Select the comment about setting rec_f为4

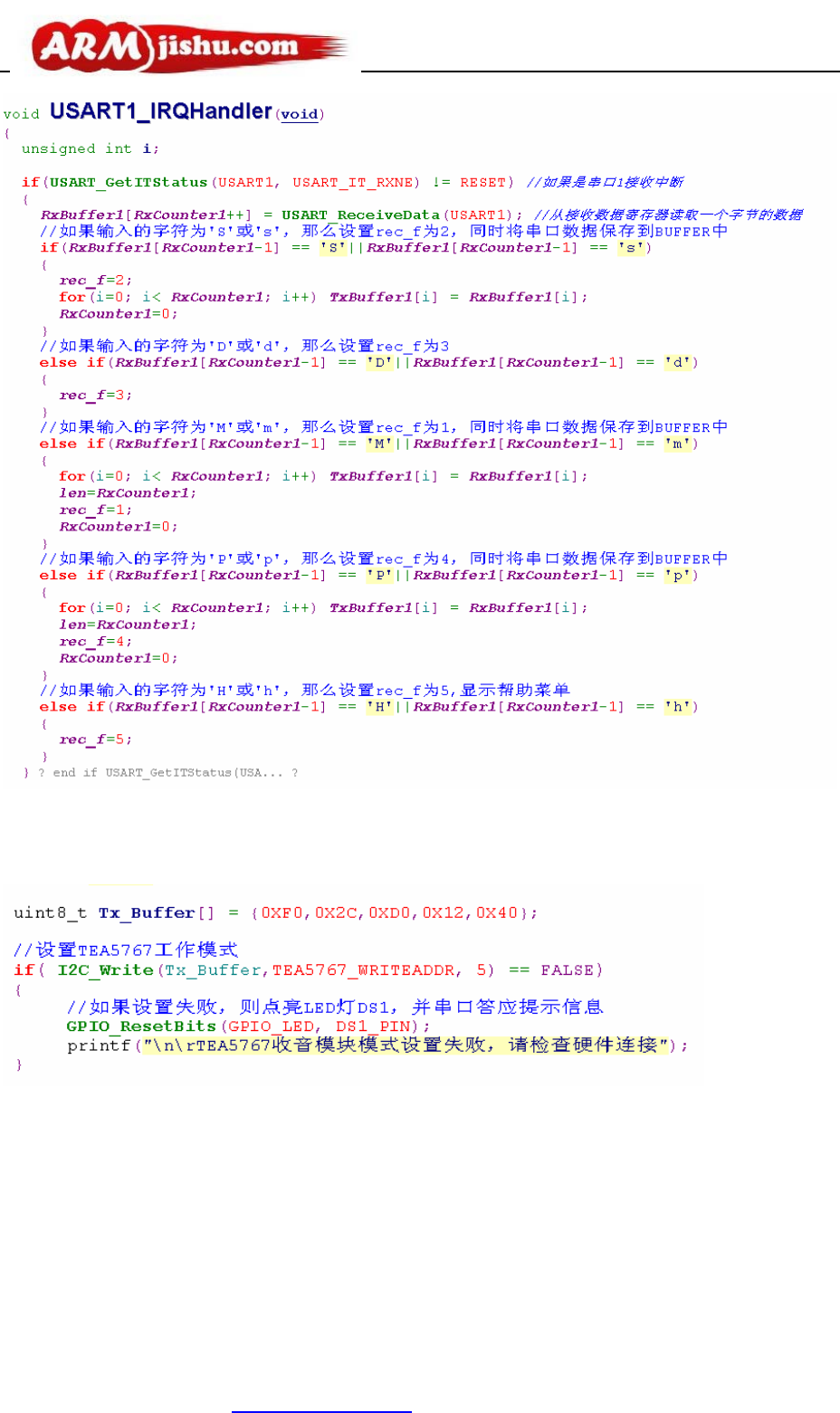pyautogui.click(x=384, y=559)
